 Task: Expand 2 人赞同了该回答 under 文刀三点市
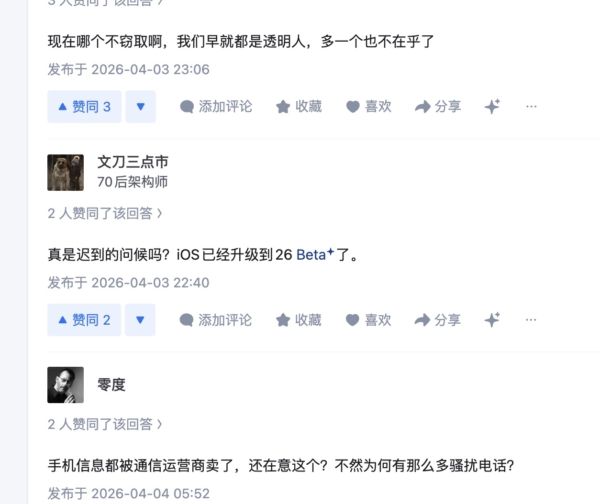[x=105, y=213]
